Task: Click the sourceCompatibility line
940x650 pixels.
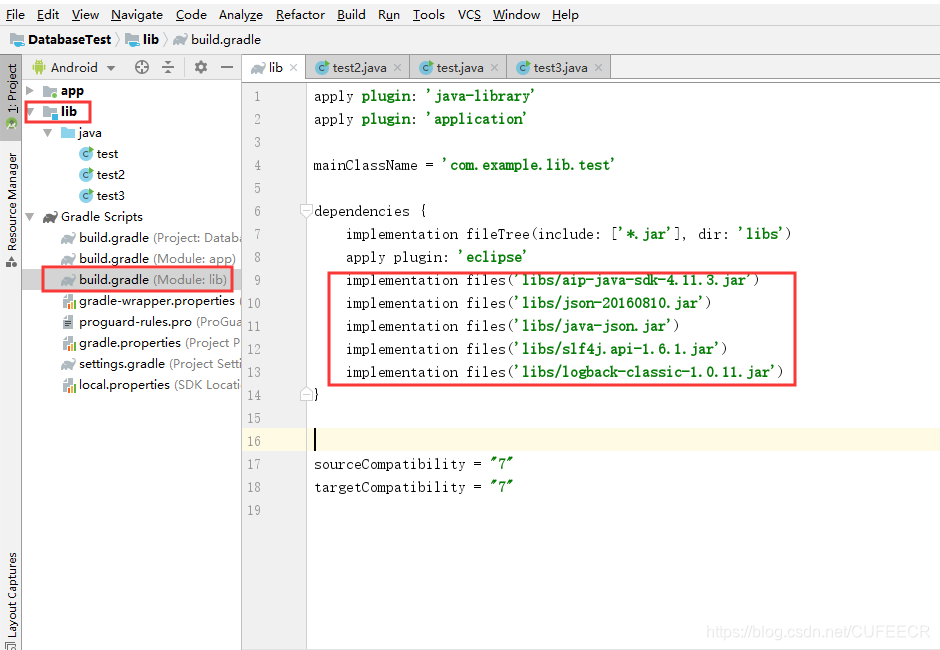Action: click(x=414, y=464)
